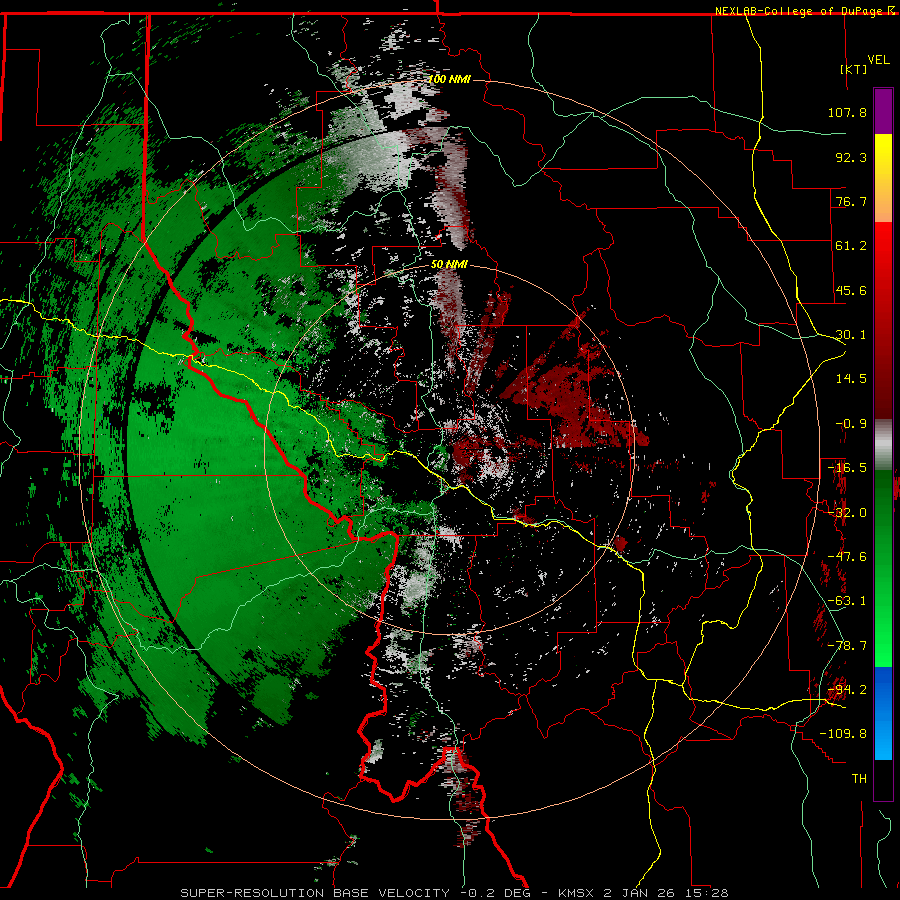Click the 92.3 value on velocity scale
The image size is (900, 900).
pos(851,157)
